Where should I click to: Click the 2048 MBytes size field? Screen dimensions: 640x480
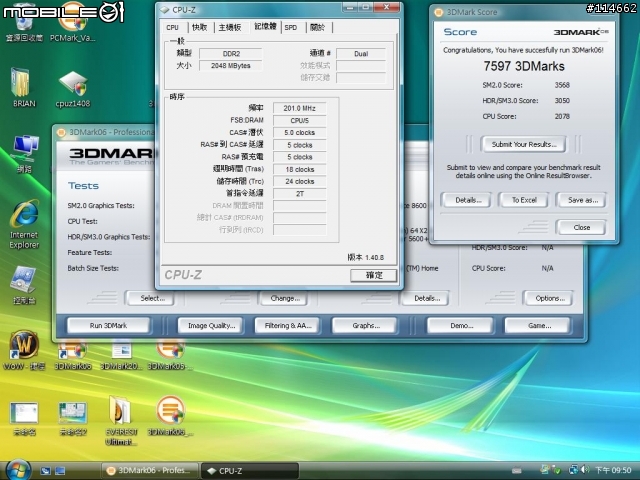[x=231, y=66]
